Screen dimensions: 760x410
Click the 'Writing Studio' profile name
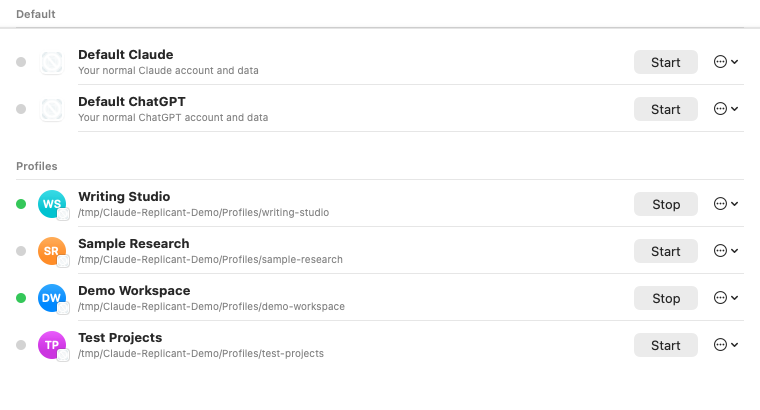click(x=124, y=196)
